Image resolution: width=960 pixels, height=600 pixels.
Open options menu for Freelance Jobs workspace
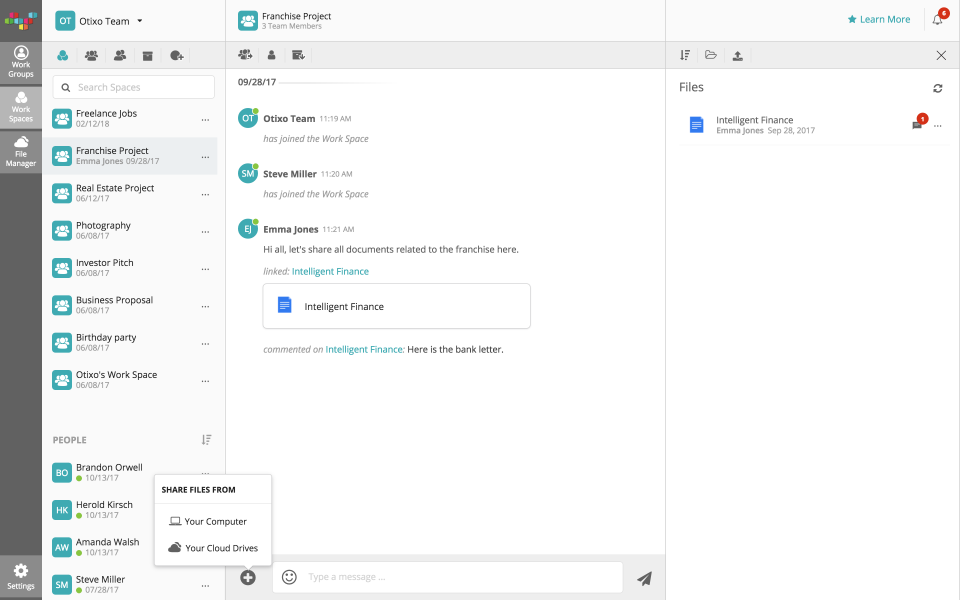pos(207,119)
